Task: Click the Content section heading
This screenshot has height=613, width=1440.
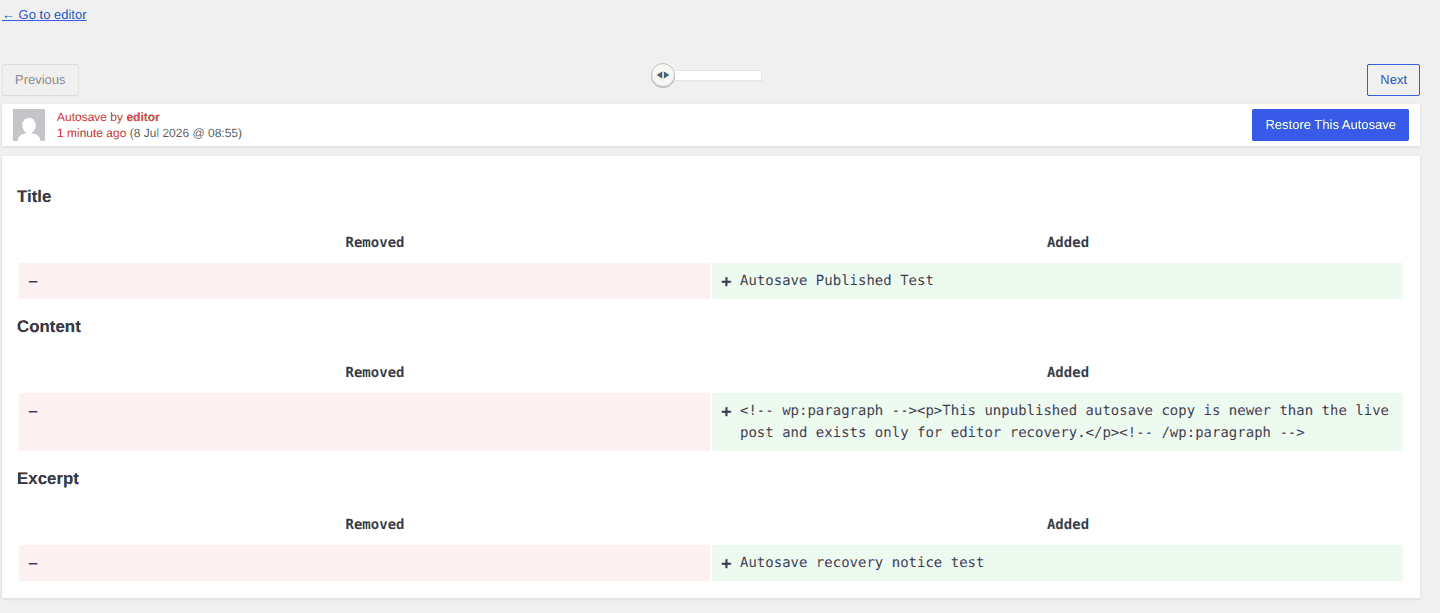Action: pyautogui.click(x=49, y=327)
